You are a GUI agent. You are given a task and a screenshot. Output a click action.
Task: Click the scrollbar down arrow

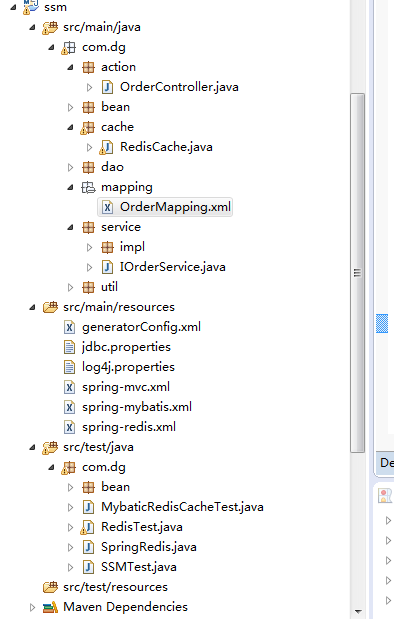tap(358, 611)
